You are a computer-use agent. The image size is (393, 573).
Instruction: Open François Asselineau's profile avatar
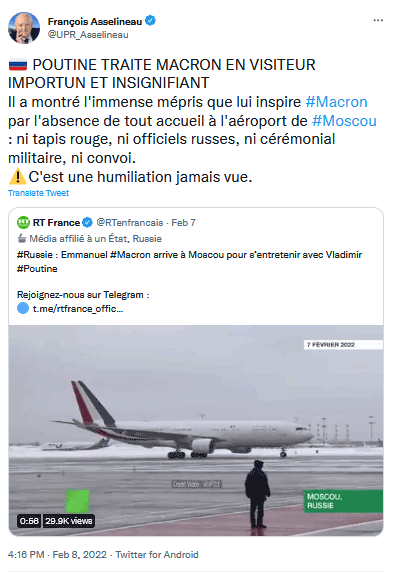pos(24,28)
